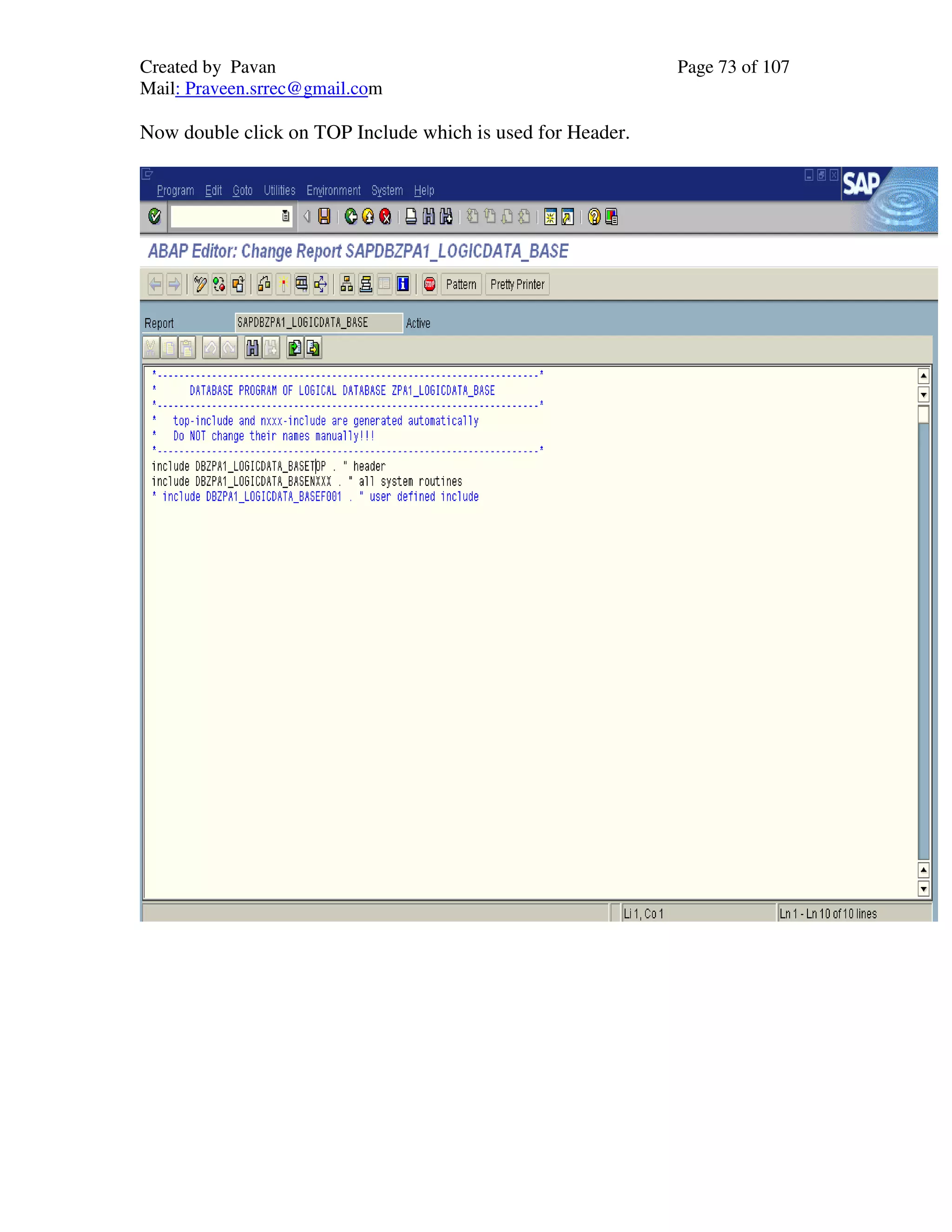This screenshot has width=952, height=1232.
Task: Click the editor Find binoculars icon
Action: coord(252,348)
